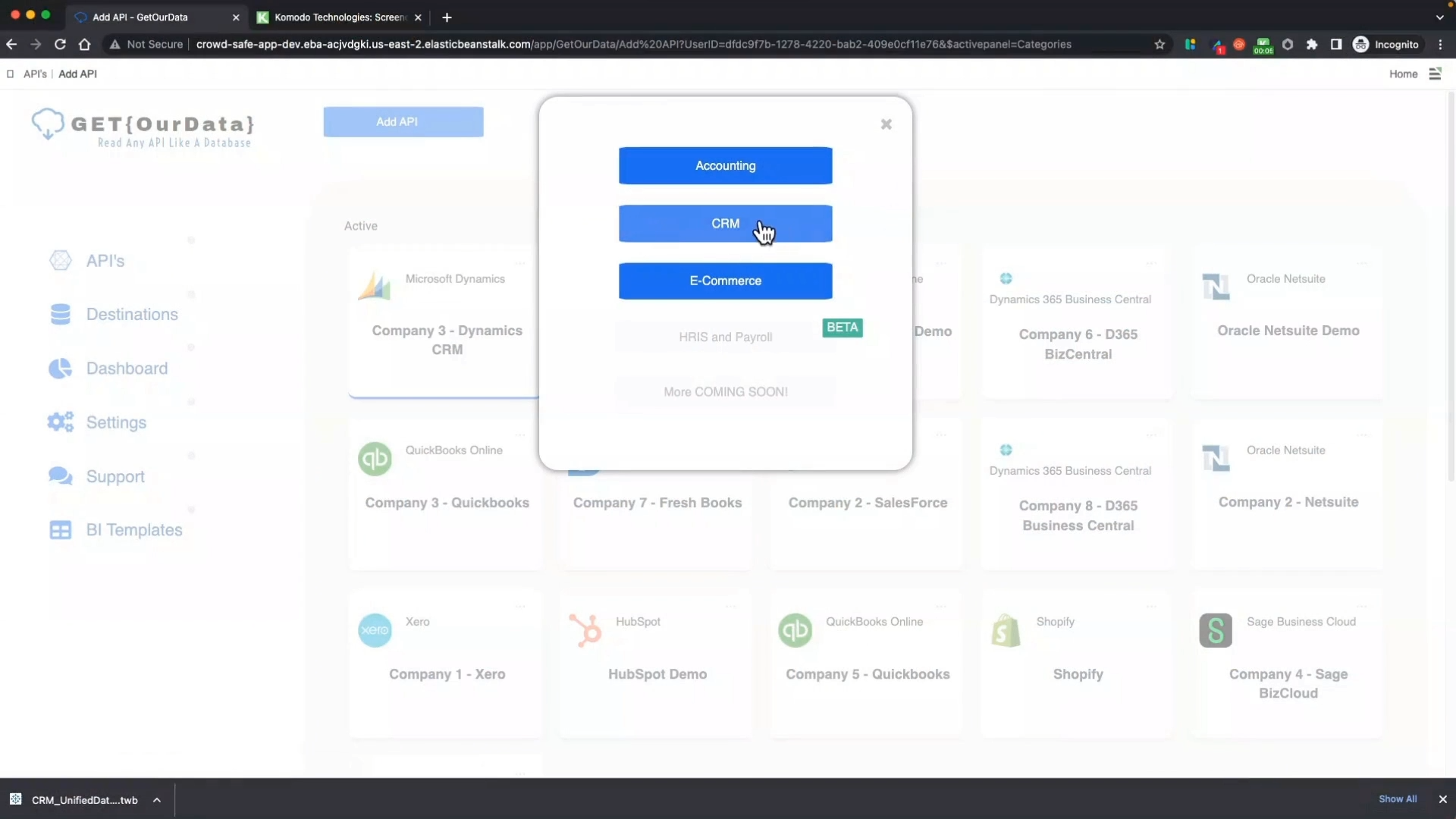Open Destinations from the sidebar icon
1456x819 pixels.
tap(61, 314)
